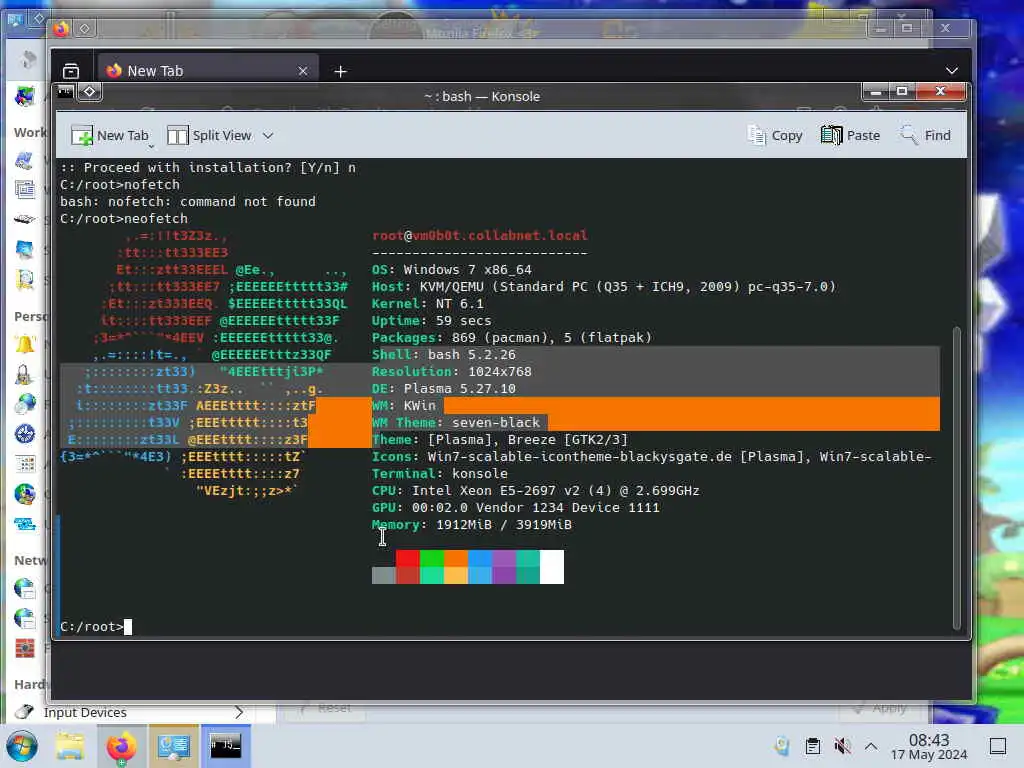This screenshot has width=1024, height=768.
Task: Click the 'WM Theme: seven-black' text
Action: [x=456, y=423]
